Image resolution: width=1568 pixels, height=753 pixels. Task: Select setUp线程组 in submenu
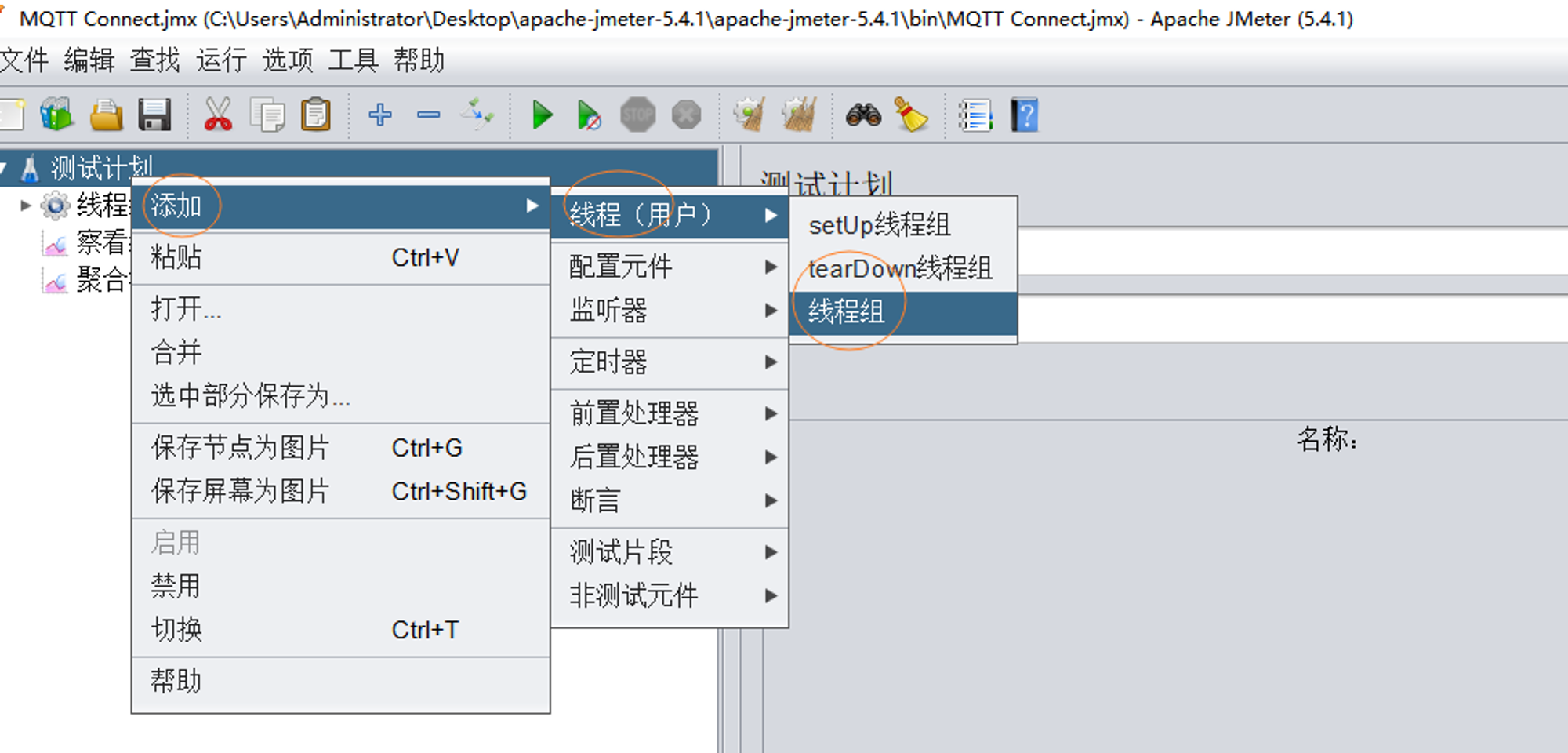coord(903,225)
